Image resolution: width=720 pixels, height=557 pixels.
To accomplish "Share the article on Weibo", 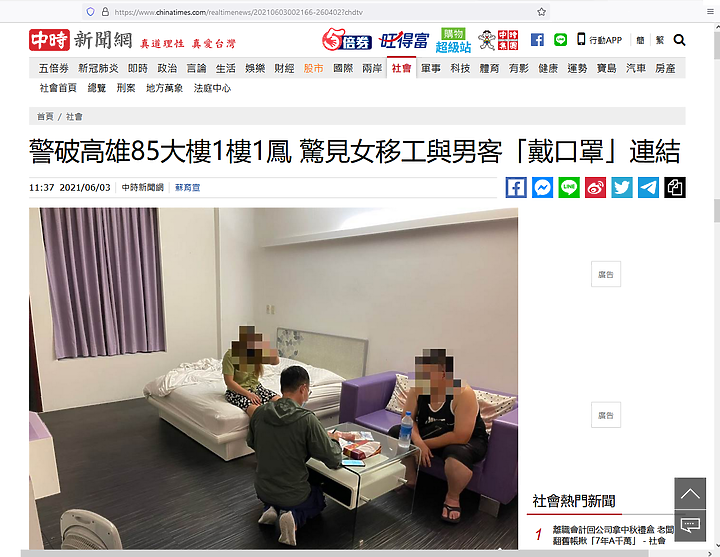I will 595,188.
